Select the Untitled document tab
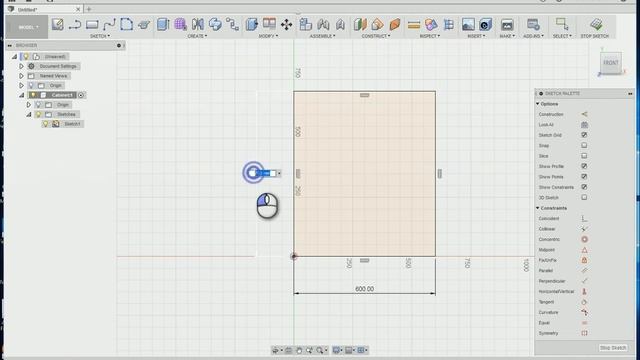 pos(43,9)
